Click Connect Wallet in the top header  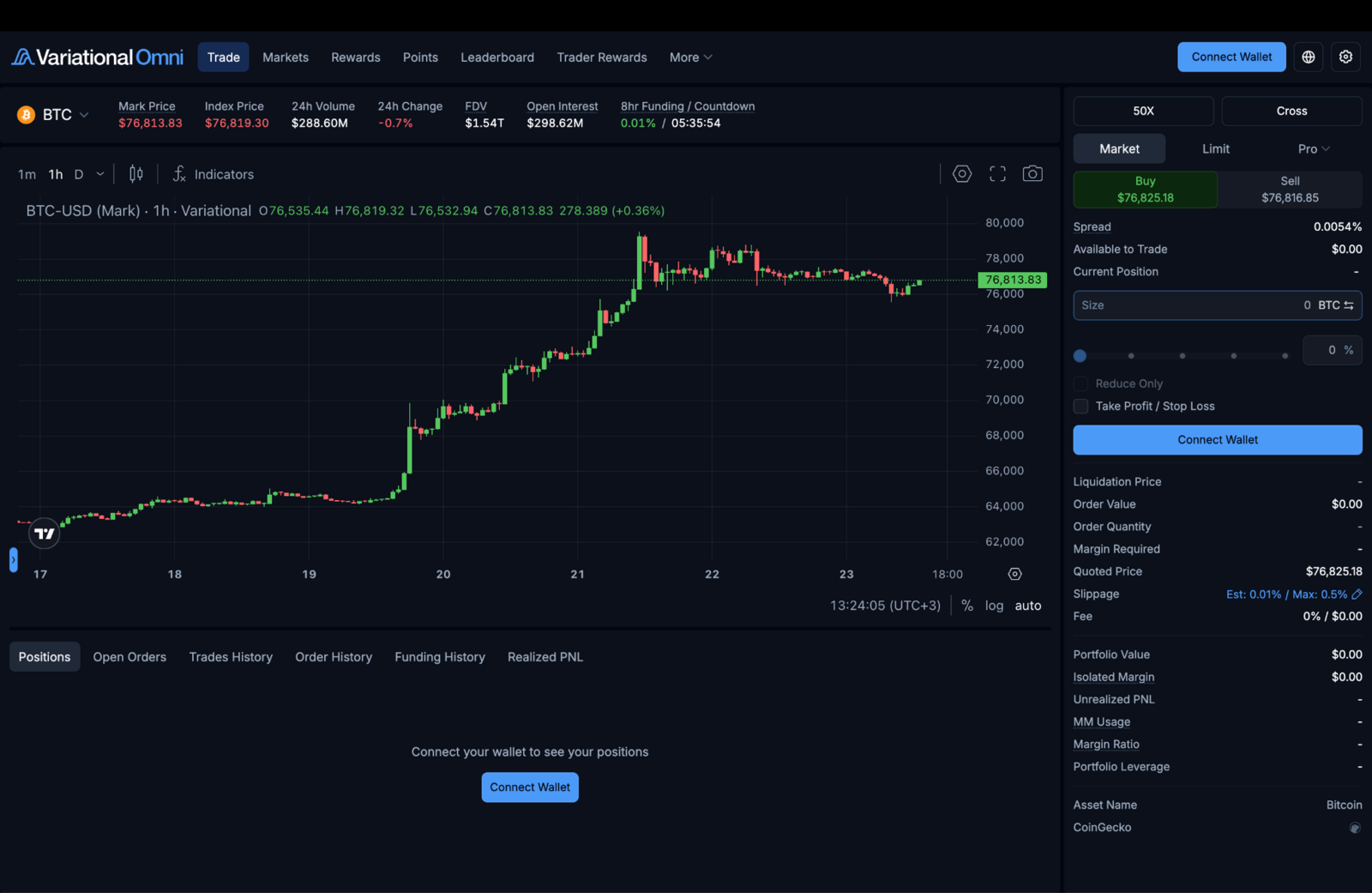(1231, 57)
